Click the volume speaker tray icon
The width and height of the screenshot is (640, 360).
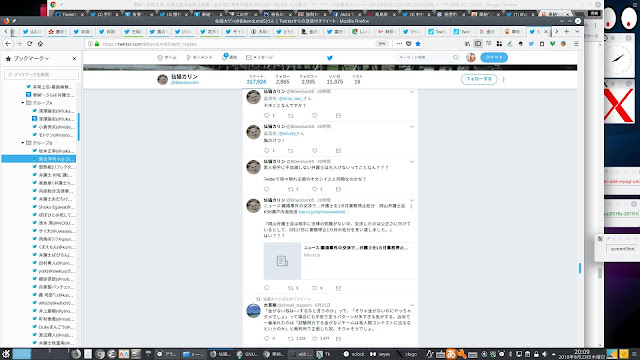[x=544, y=354]
